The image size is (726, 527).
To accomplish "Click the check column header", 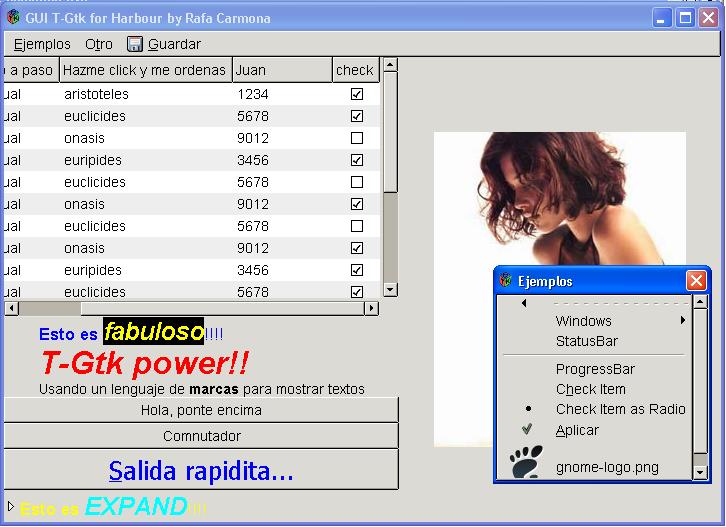I will [x=356, y=70].
